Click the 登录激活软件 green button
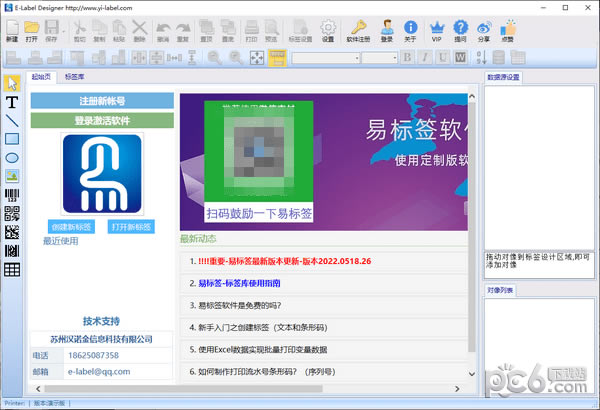Viewport: 600px width, 410px height. point(102,121)
